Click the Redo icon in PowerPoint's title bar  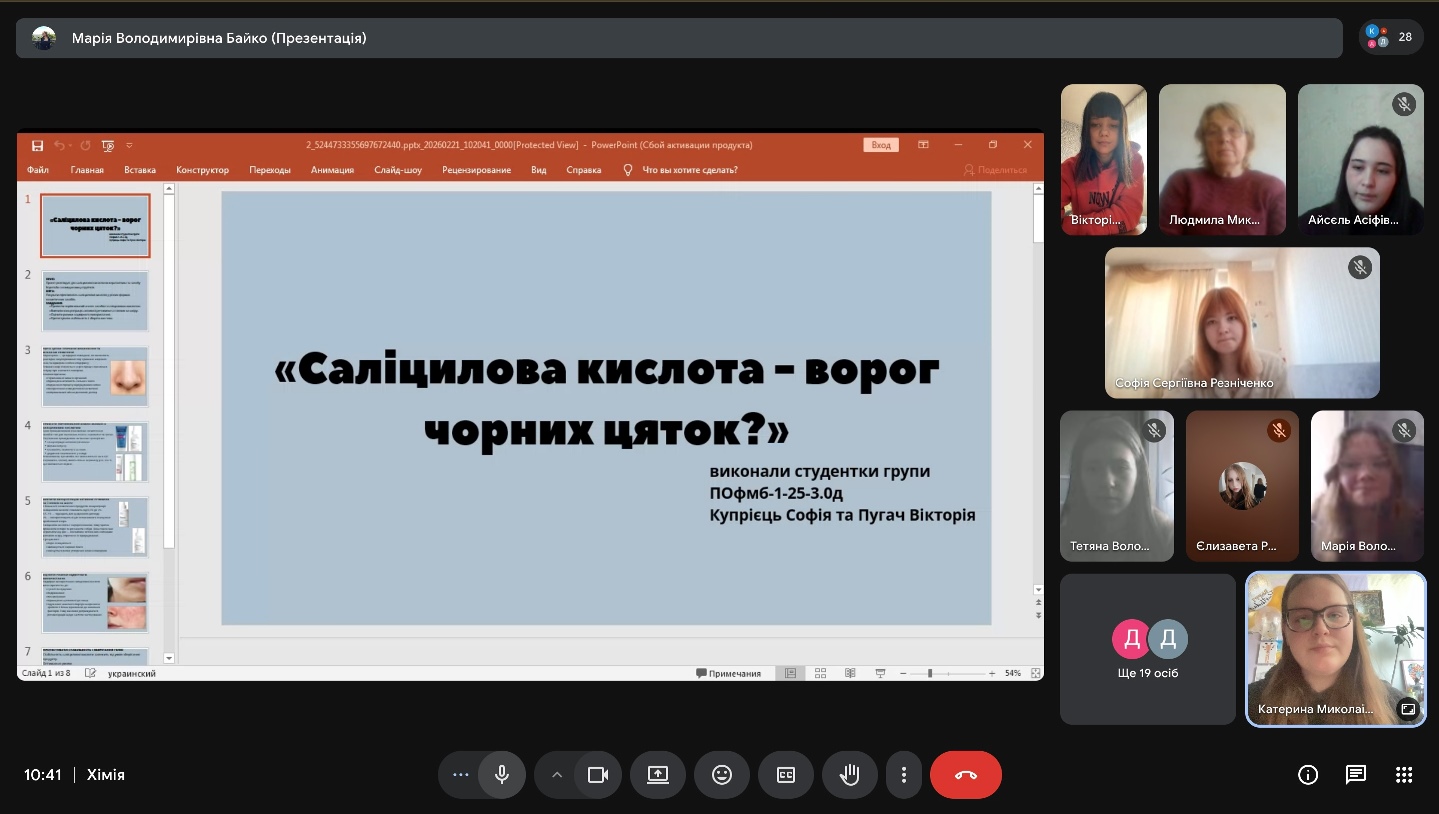[x=85, y=145]
